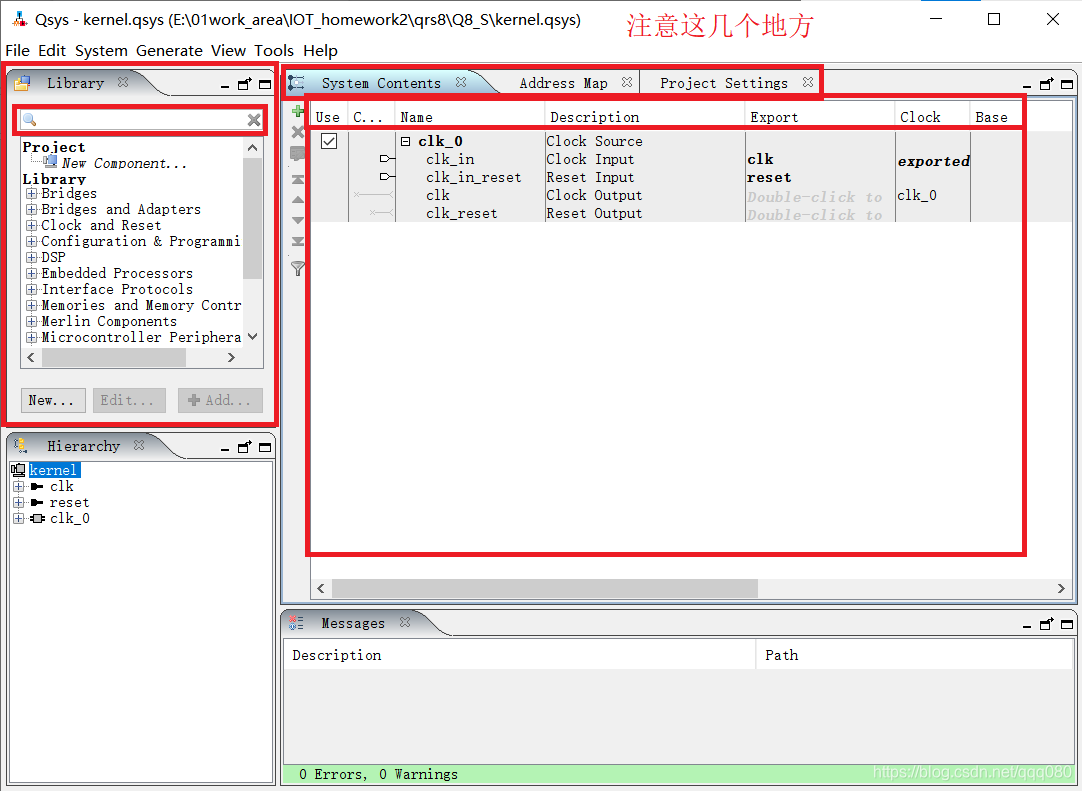Click the magnifier icon in Library search

(30, 120)
